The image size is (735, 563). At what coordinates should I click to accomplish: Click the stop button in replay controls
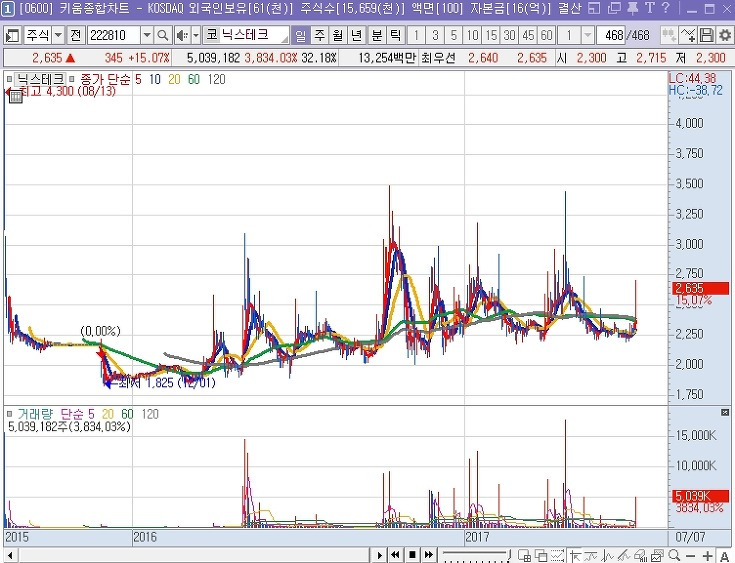click(412, 555)
